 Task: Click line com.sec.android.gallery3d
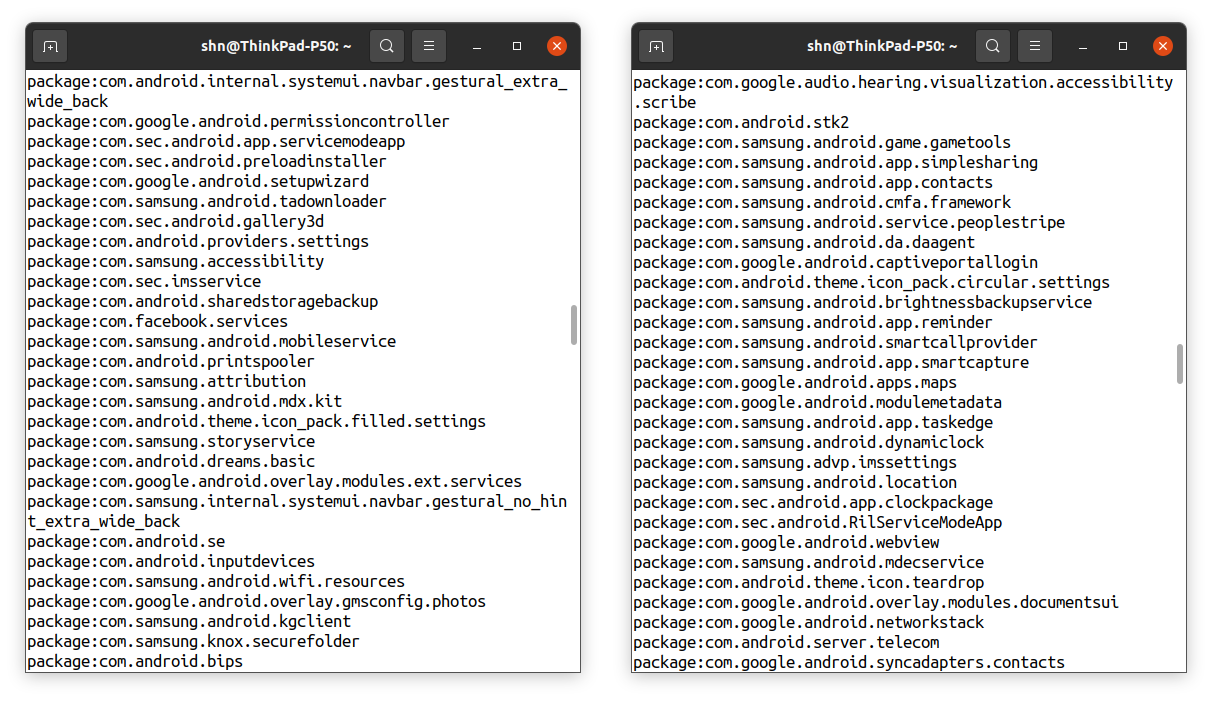(x=176, y=222)
